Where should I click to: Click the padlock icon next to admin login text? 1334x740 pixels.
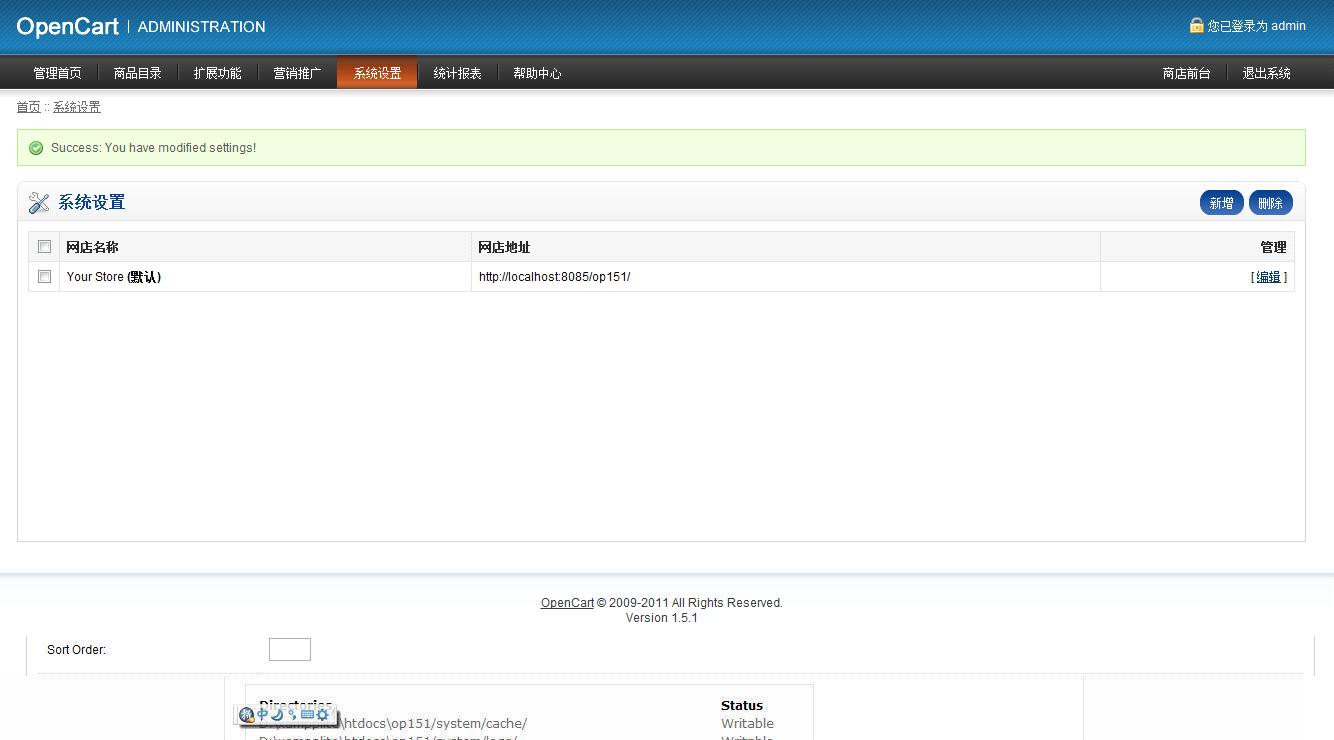point(1196,25)
